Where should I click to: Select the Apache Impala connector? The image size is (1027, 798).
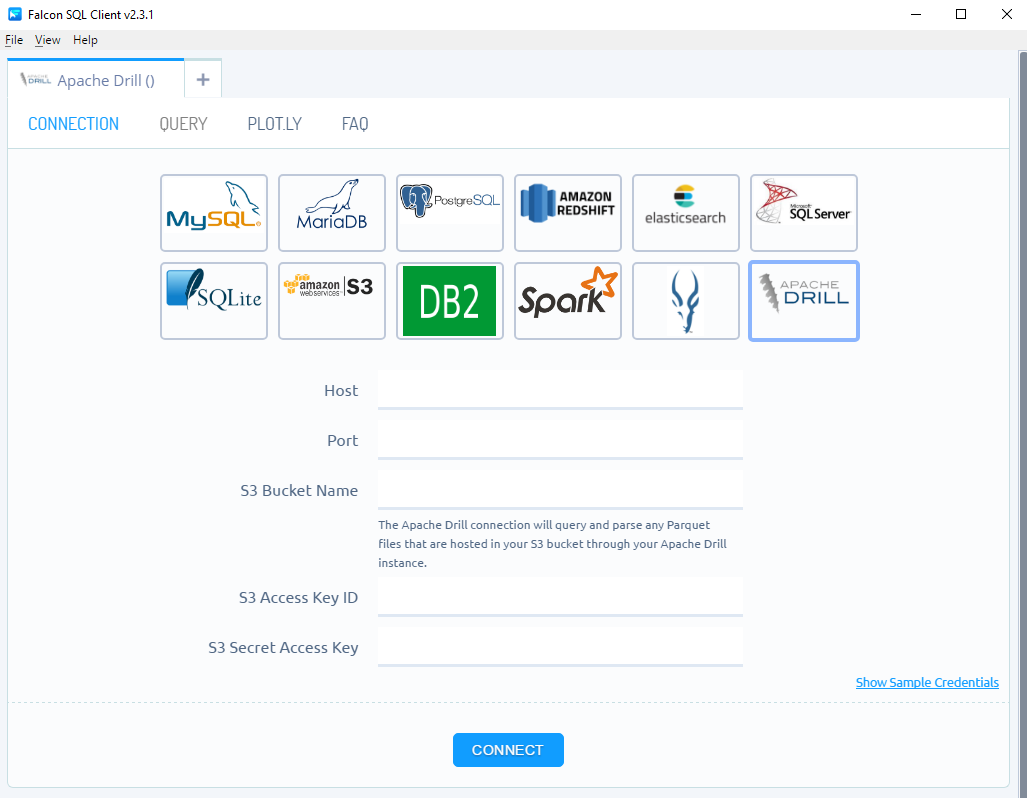coord(685,301)
